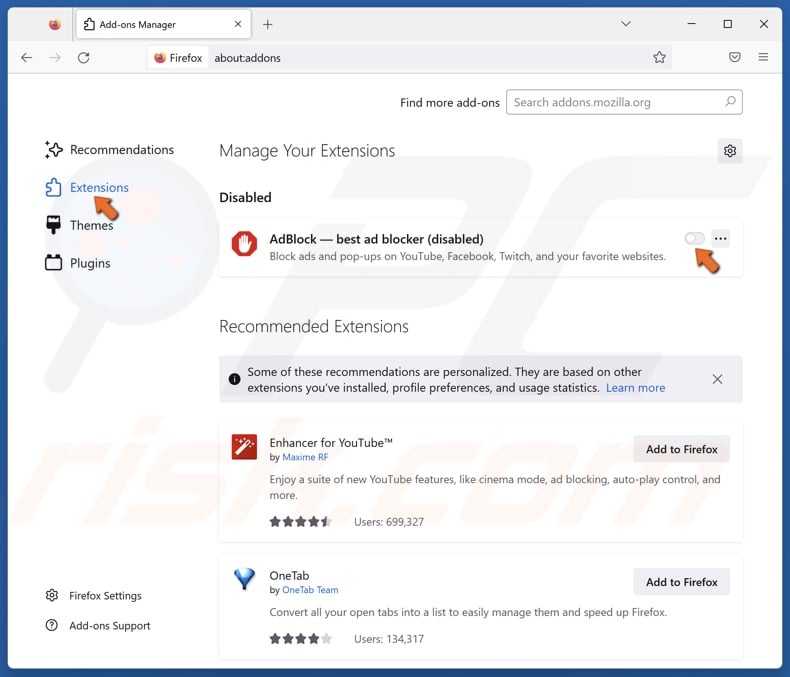The height and width of the screenshot is (677, 790).
Task: Click the Recommended Extensions heading
Action: click(x=313, y=326)
